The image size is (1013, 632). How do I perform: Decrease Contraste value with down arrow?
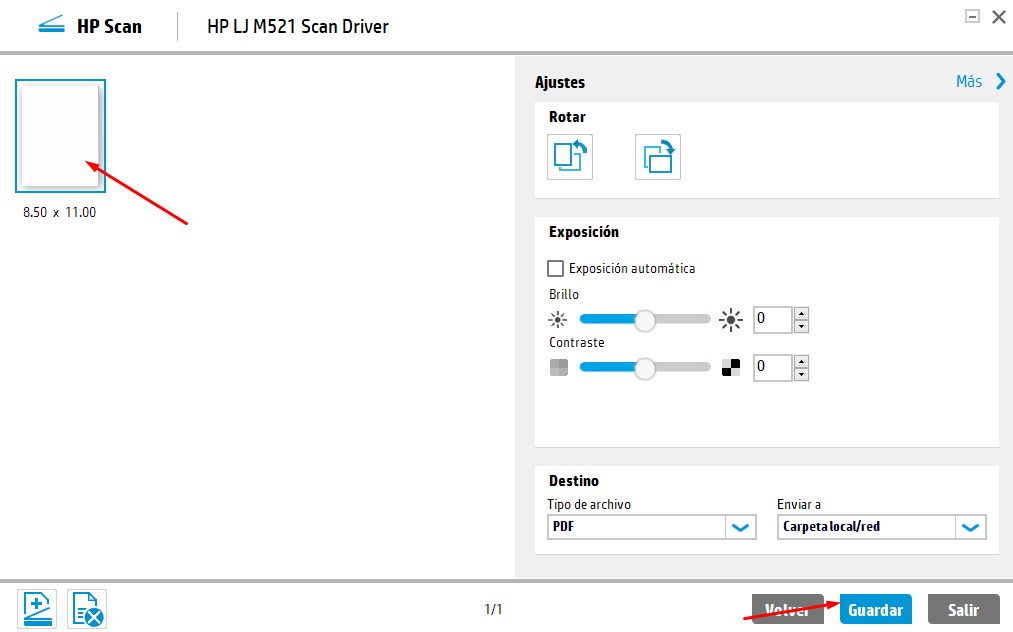point(801,374)
